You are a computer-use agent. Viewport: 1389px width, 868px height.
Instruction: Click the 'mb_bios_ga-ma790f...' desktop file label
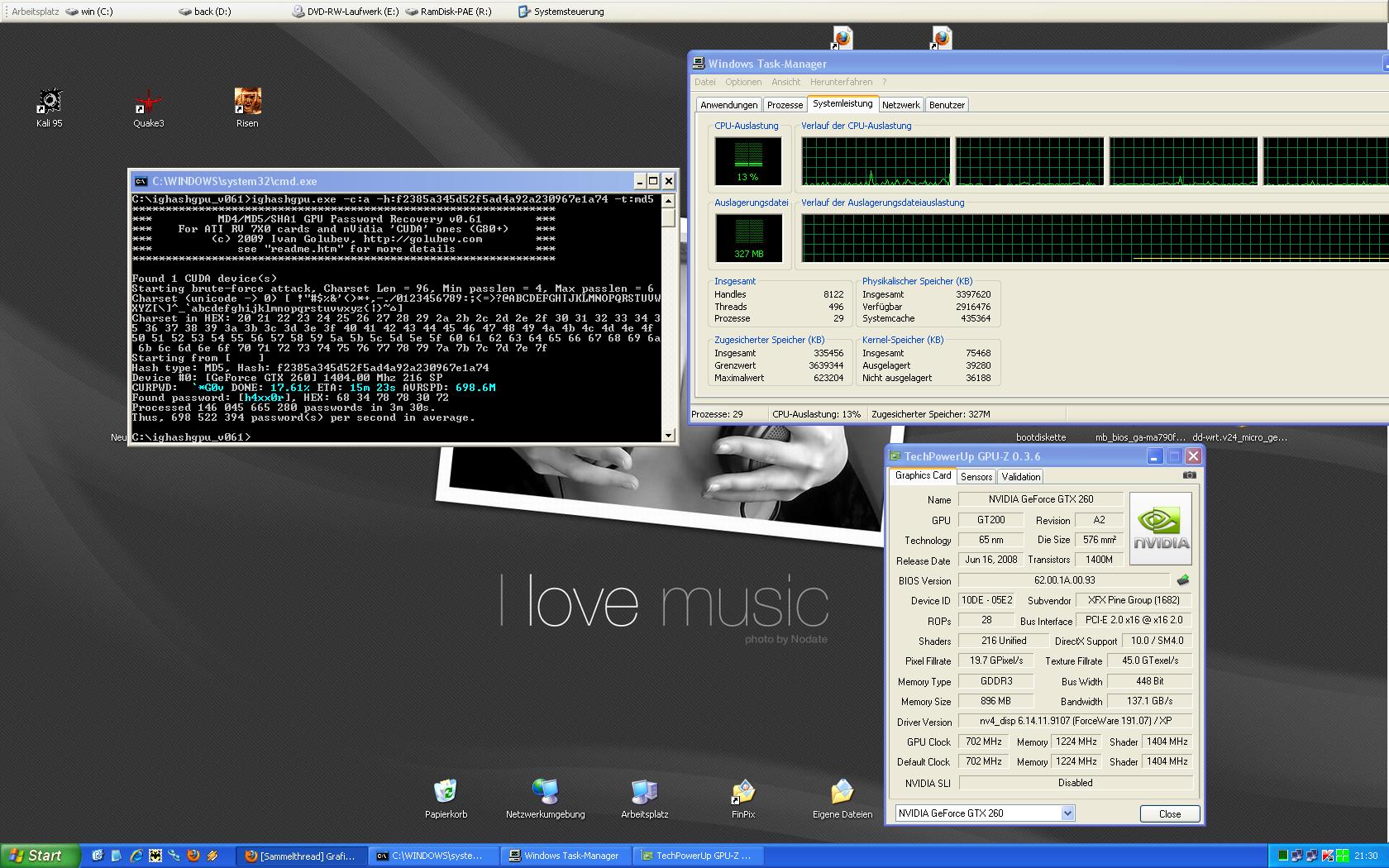(1140, 437)
